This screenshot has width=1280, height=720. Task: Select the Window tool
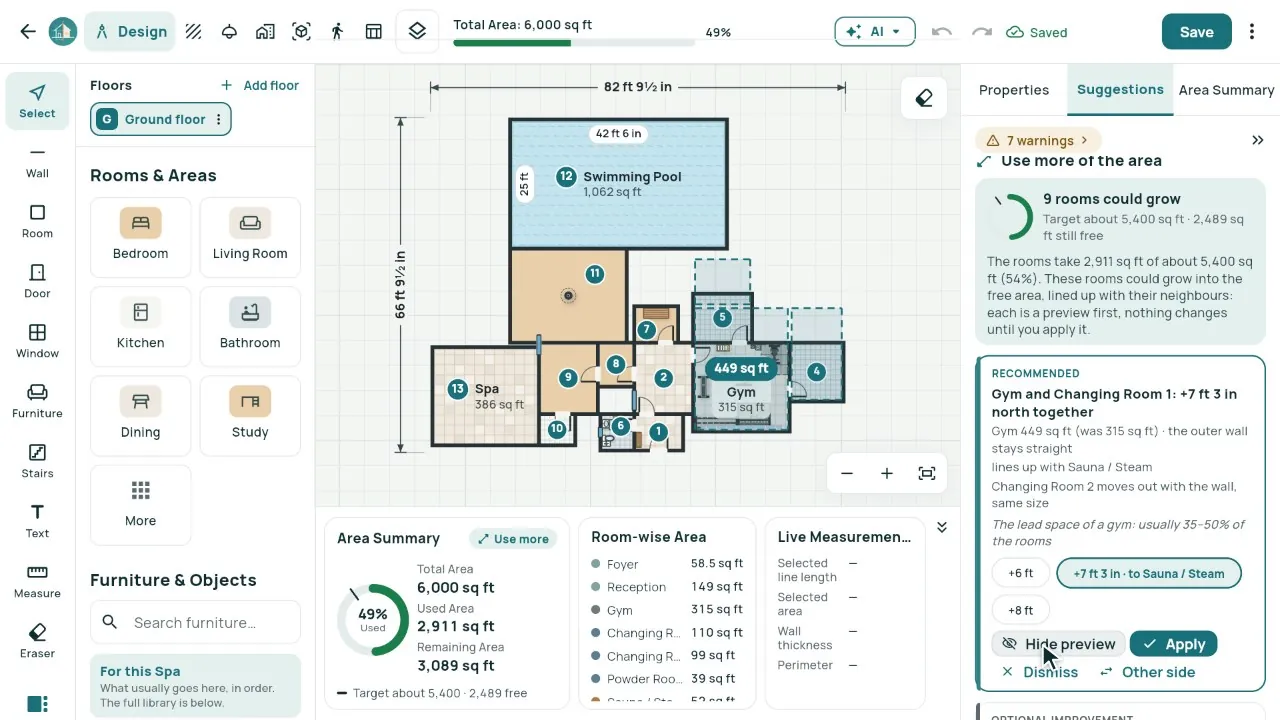37,340
